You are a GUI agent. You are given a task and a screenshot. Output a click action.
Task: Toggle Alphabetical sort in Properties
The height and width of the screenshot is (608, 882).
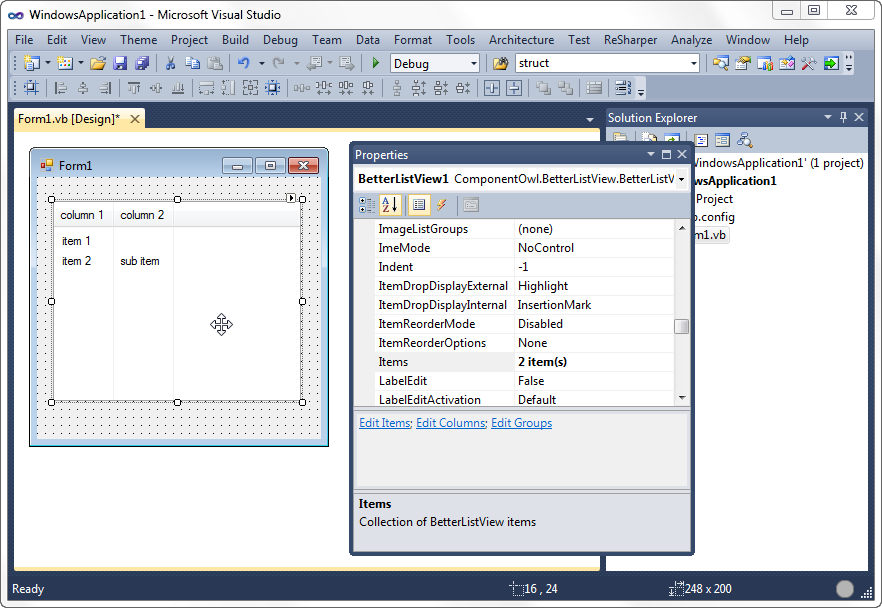tap(390, 205)
